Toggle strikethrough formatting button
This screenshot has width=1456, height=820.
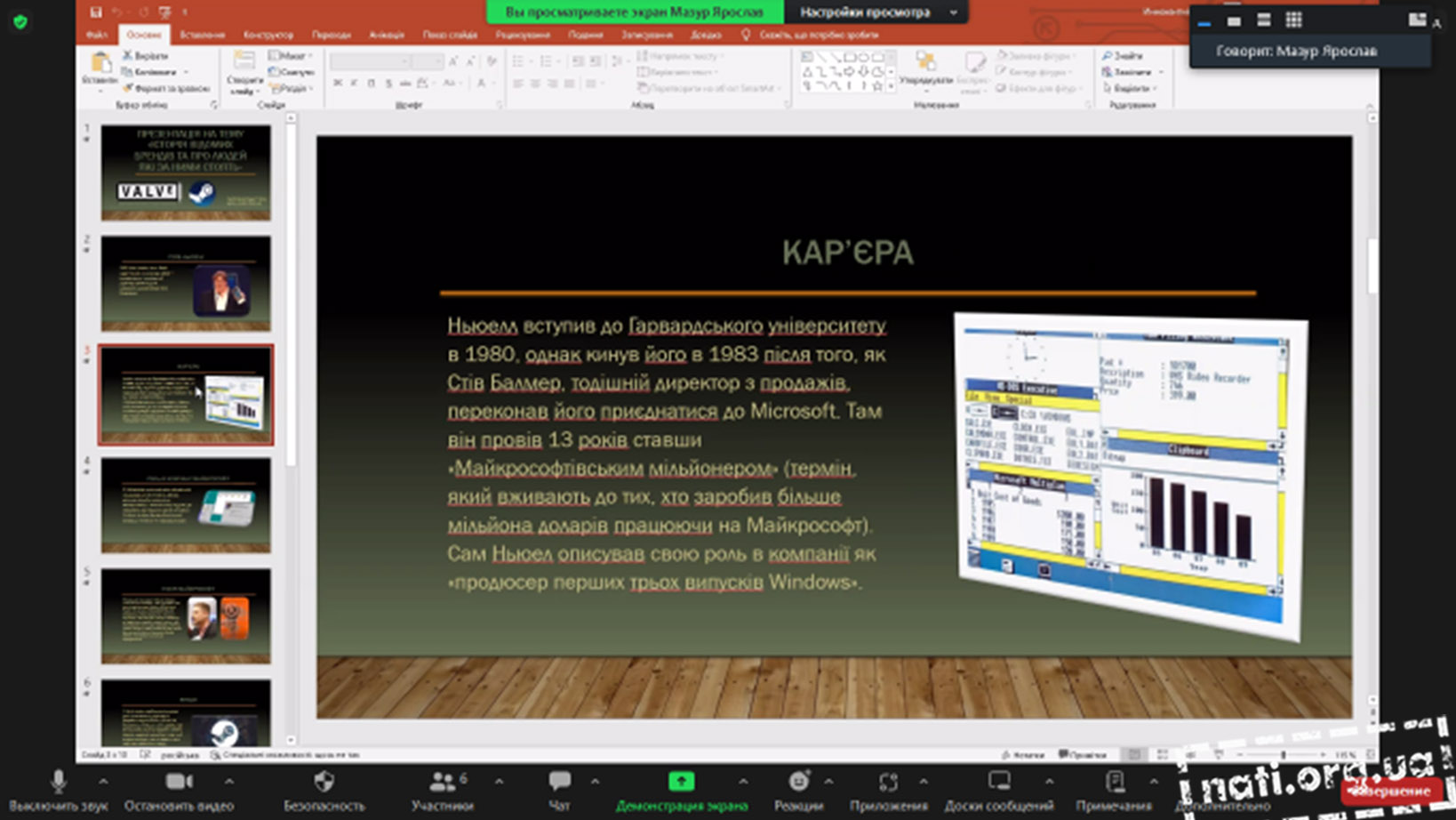tap(405, 84)
